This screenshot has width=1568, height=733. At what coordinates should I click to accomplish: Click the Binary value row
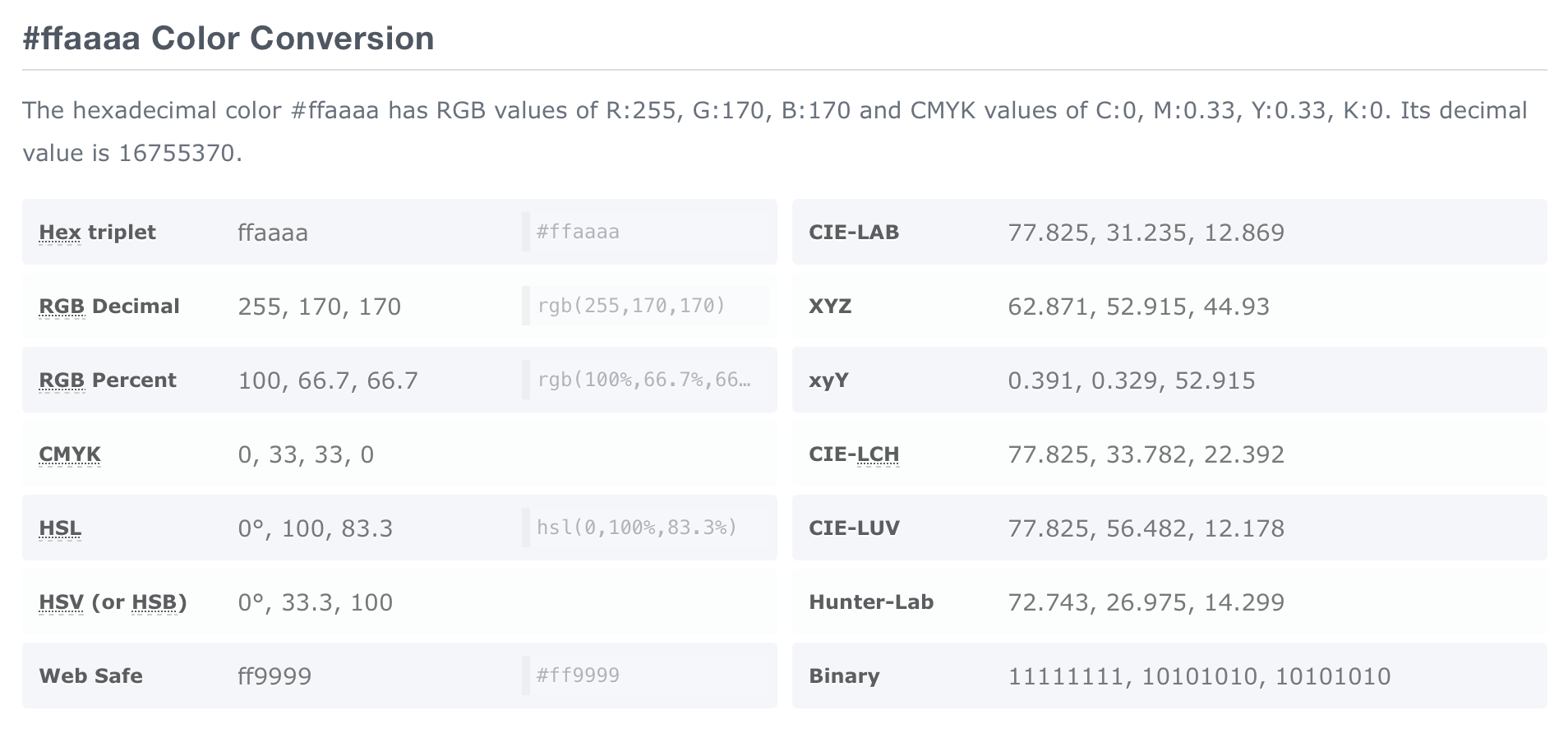click(1169, 675)
